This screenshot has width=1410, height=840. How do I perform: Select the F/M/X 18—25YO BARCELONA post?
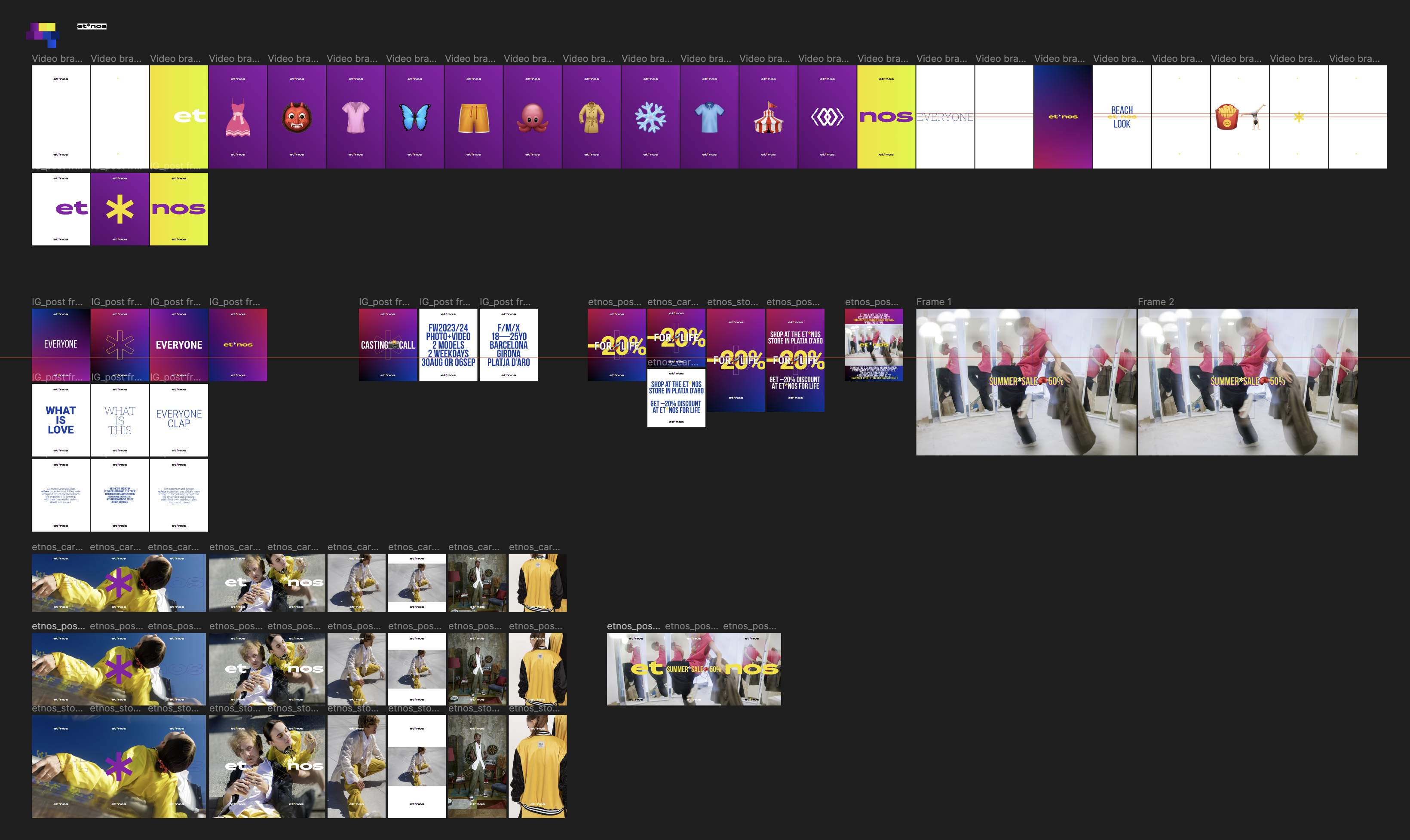pyautogui.click(x=508, y=345)
